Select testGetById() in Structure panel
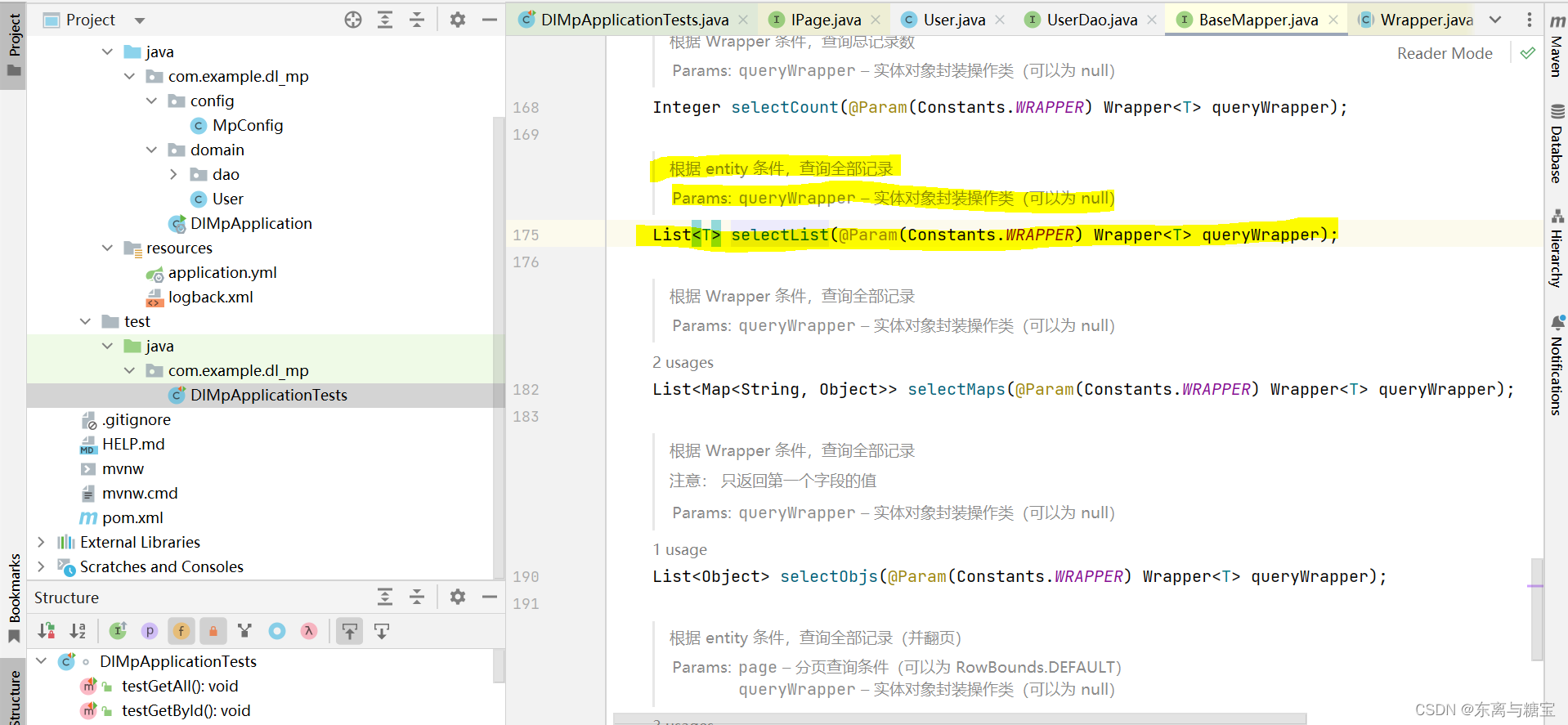 pos(186,710)
